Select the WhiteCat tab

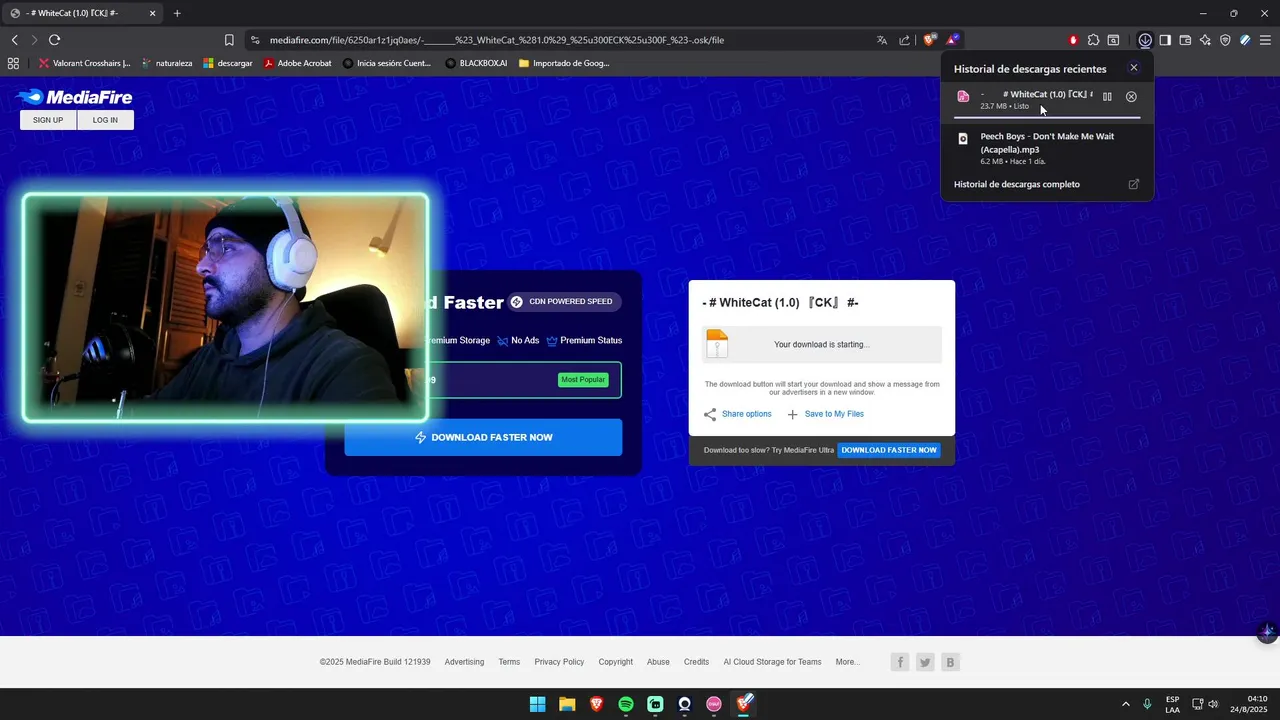click(x=82, y=13)
